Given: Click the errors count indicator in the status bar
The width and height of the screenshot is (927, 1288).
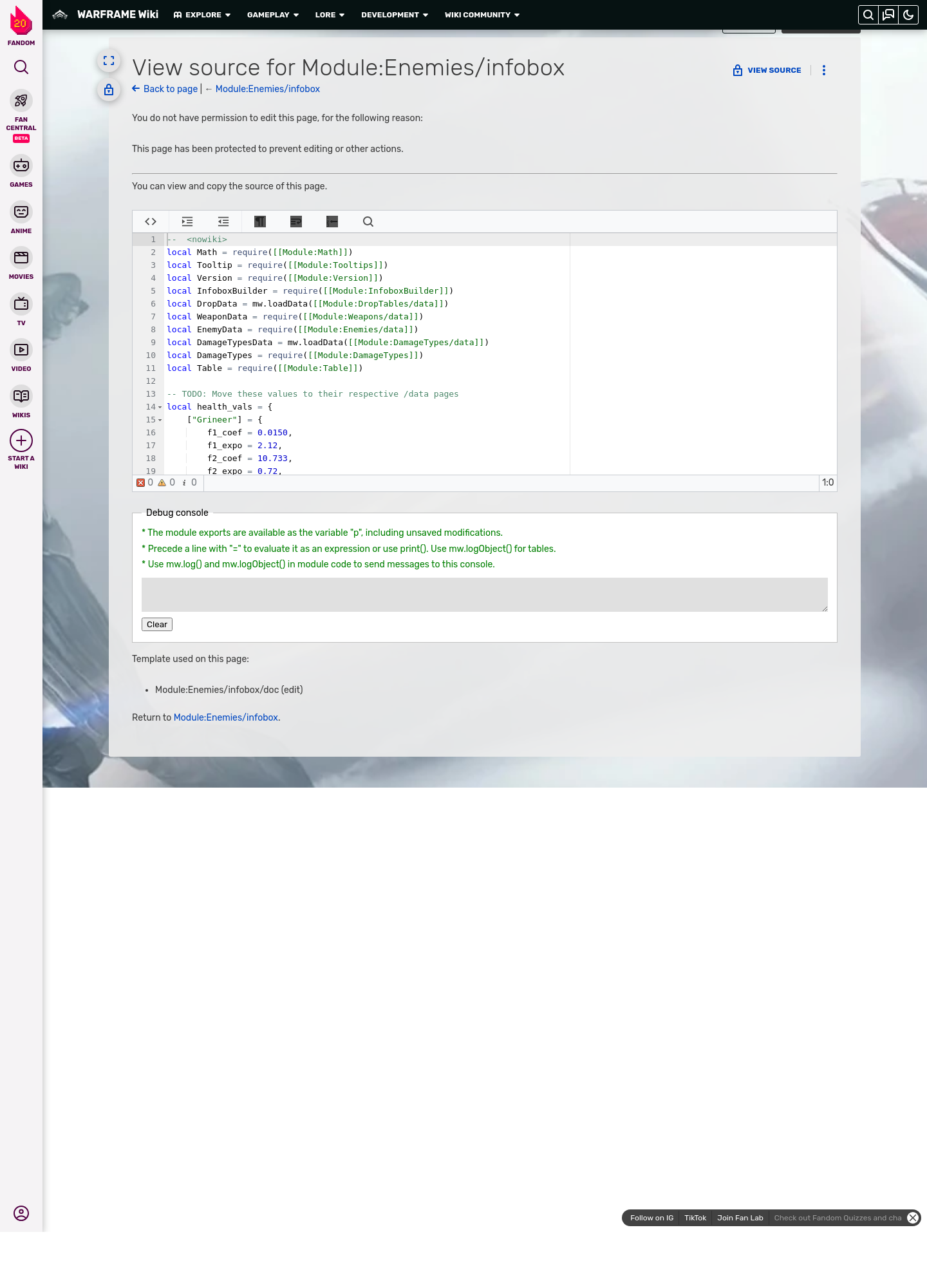Looking at the screenshot, I should coord(145,482).
